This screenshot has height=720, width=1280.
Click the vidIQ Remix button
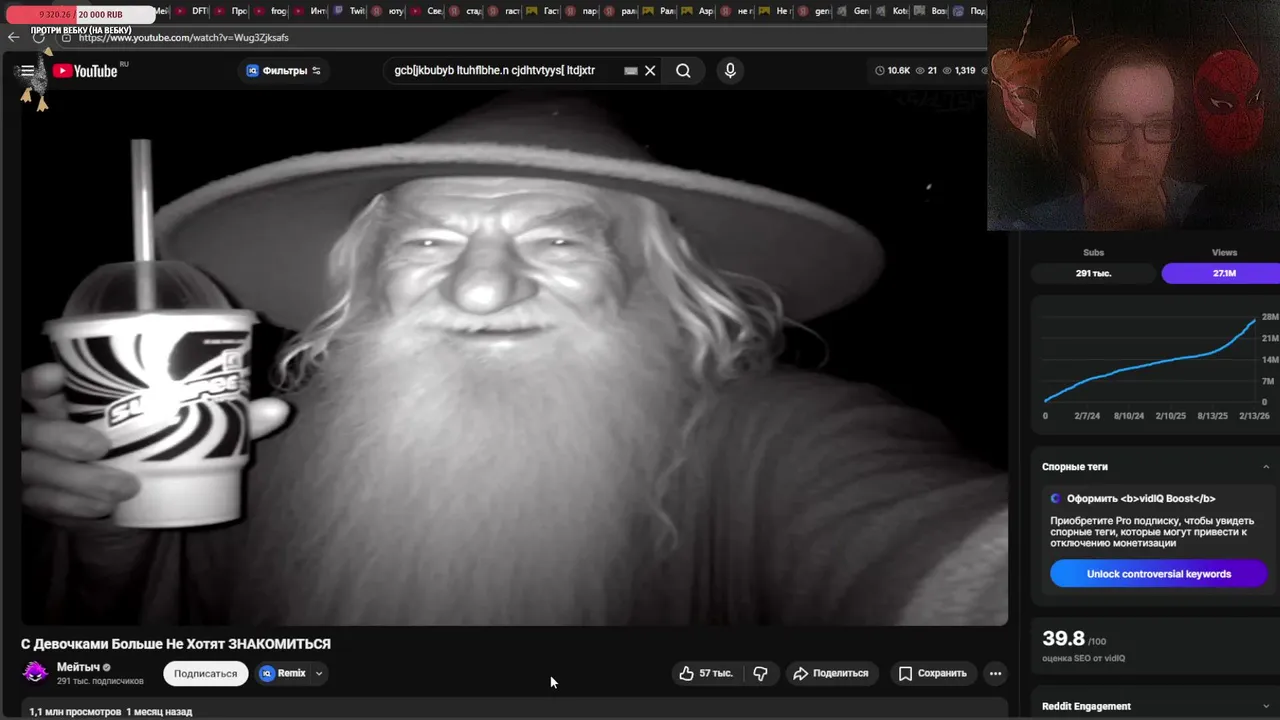click(283, 674)
